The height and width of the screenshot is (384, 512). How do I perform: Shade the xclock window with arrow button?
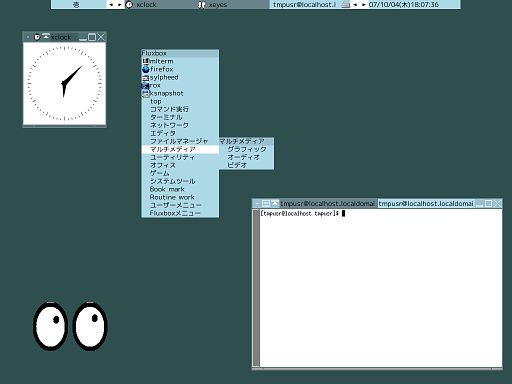point(46,37)
